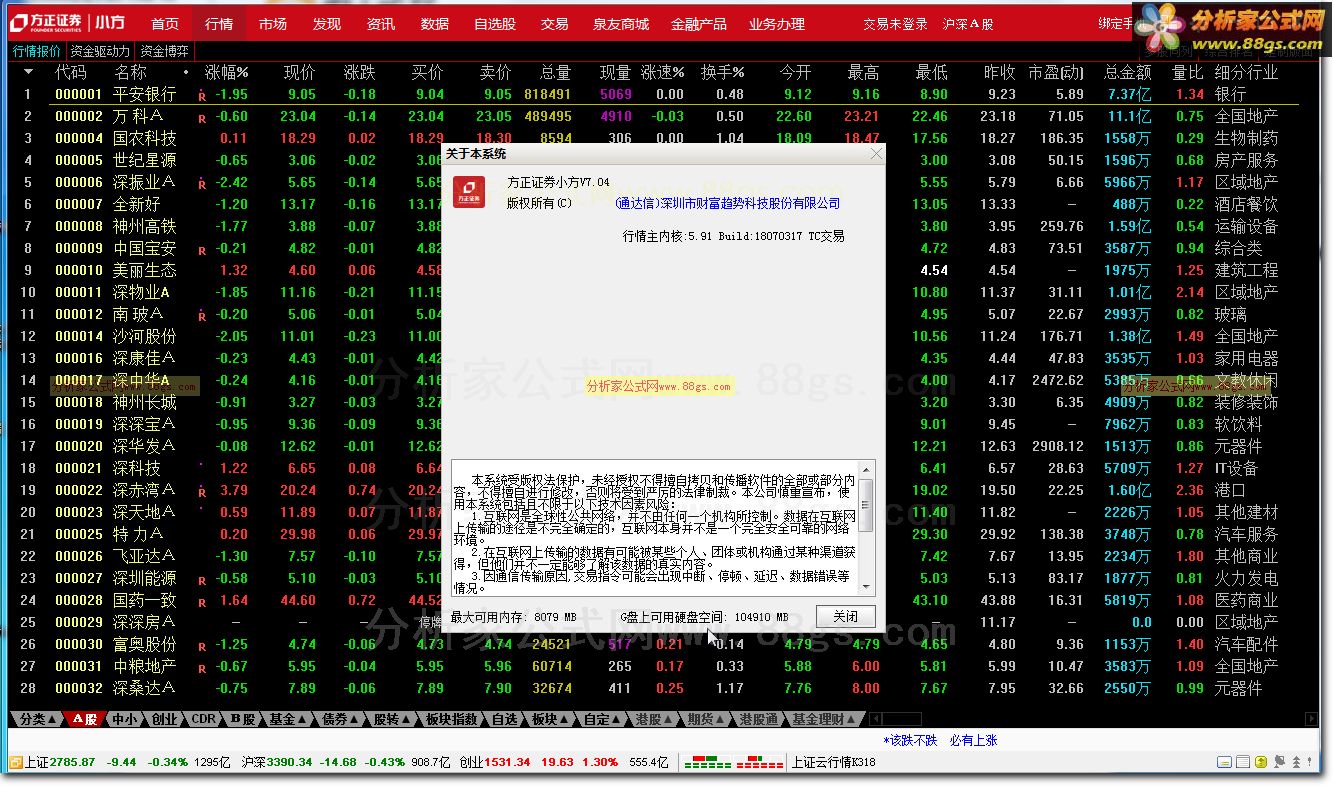Open the 资讯 menu

point(380,24)
